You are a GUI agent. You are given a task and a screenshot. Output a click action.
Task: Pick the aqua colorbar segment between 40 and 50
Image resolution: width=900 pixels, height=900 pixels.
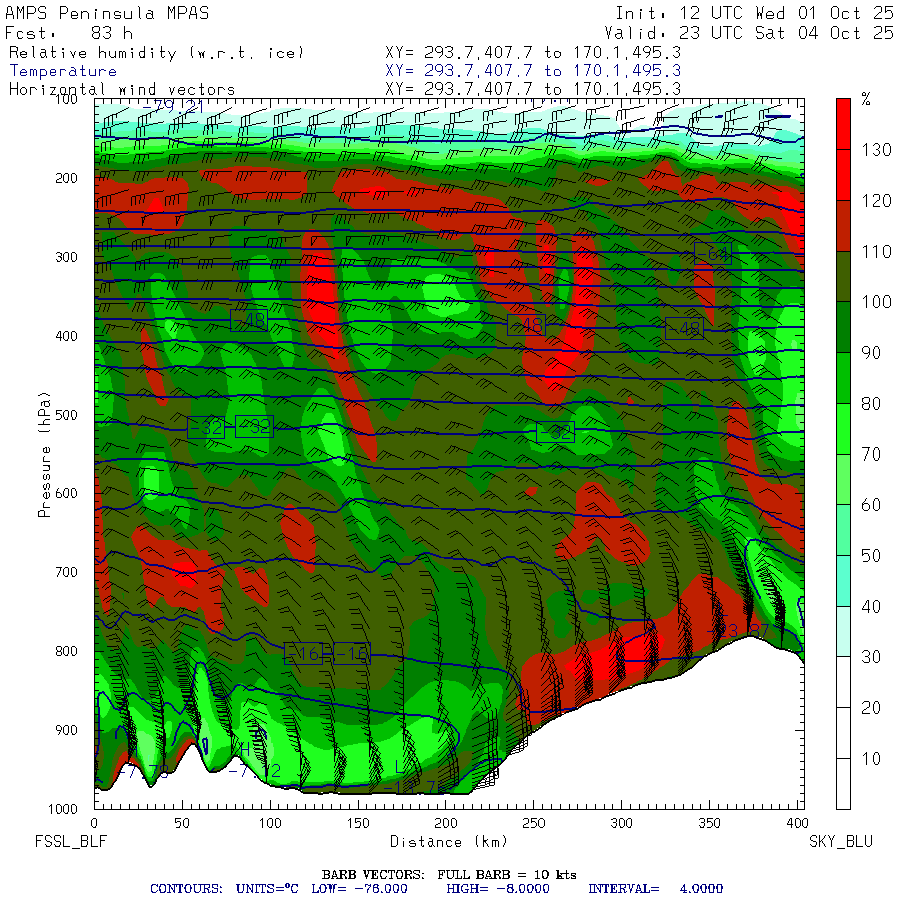coord(843,581)
